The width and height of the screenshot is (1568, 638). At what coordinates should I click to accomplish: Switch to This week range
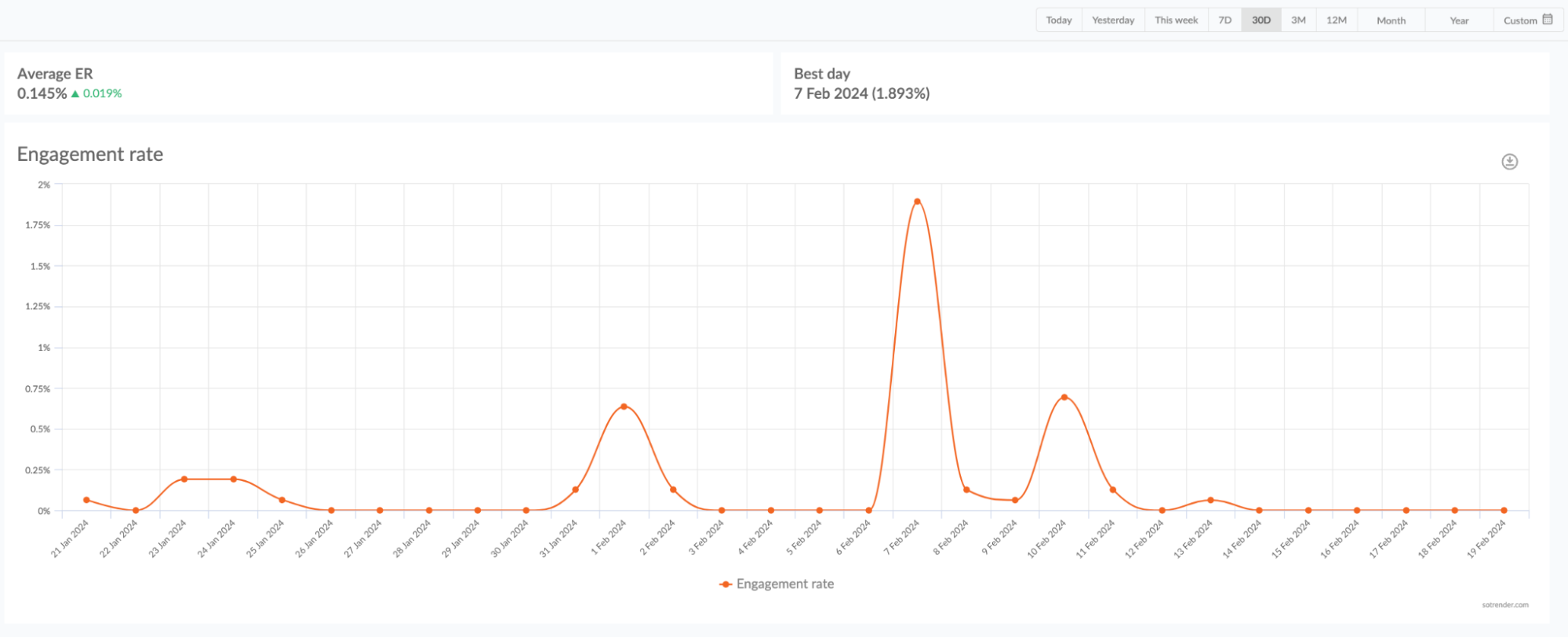click(x=1176, y=20)
